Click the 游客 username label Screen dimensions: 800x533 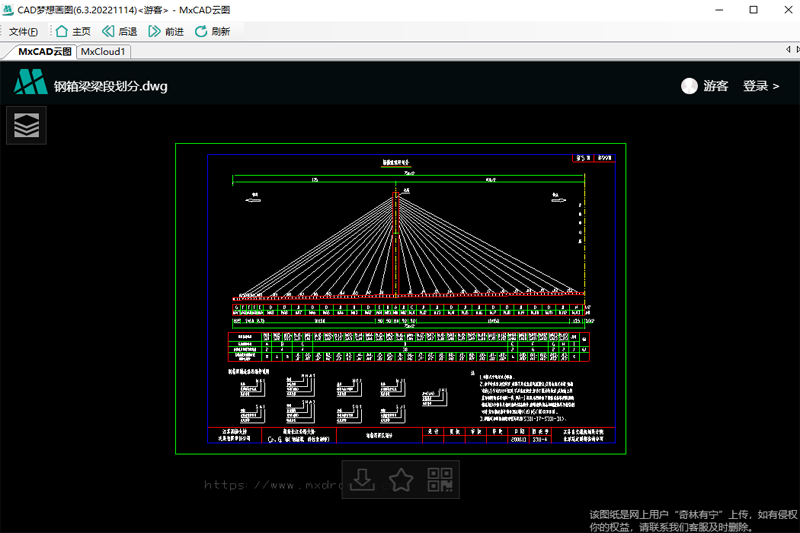coord(716,86)
